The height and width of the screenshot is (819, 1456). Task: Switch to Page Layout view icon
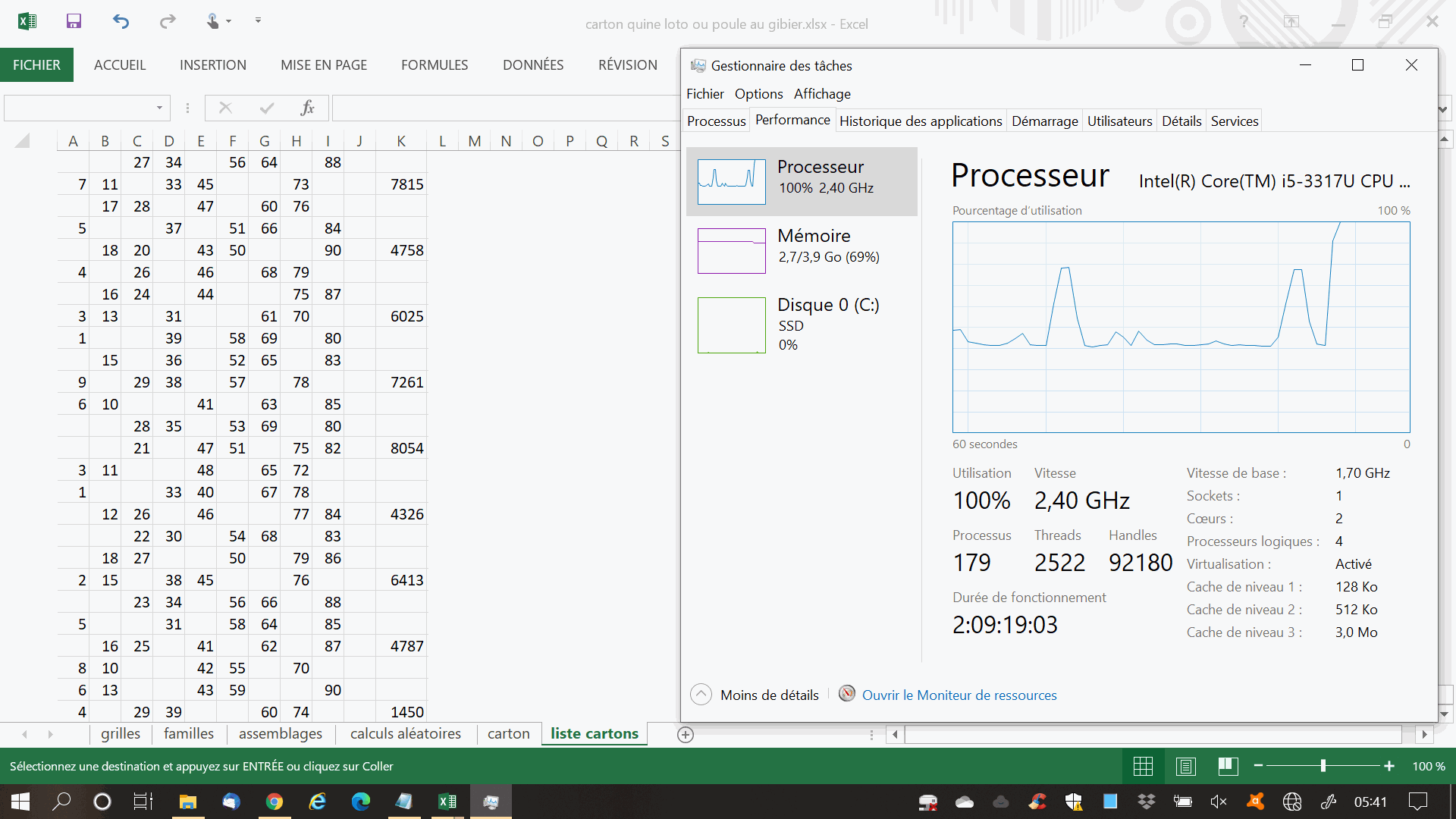point(1185,766)
